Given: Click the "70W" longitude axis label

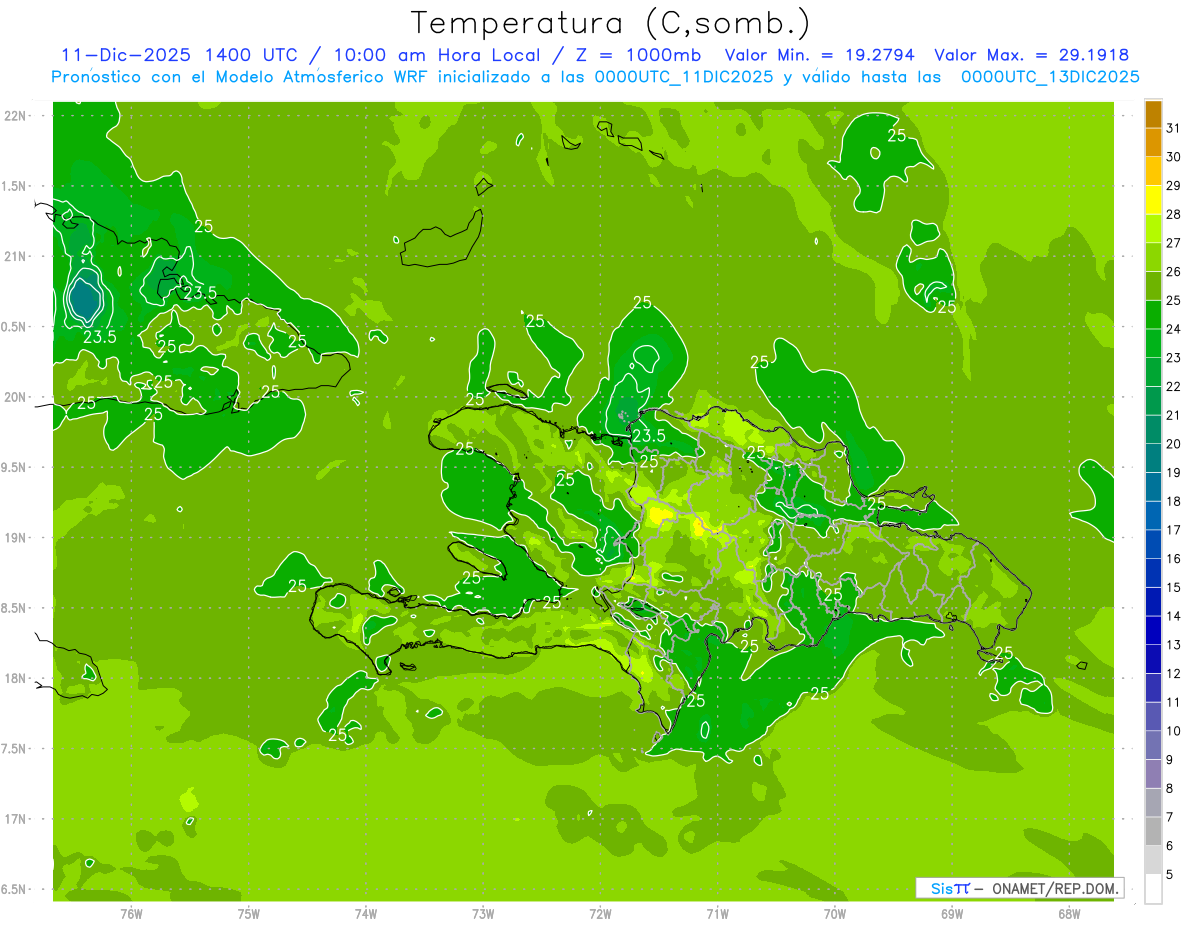Looking at the screenshot, I should [835, 913].
